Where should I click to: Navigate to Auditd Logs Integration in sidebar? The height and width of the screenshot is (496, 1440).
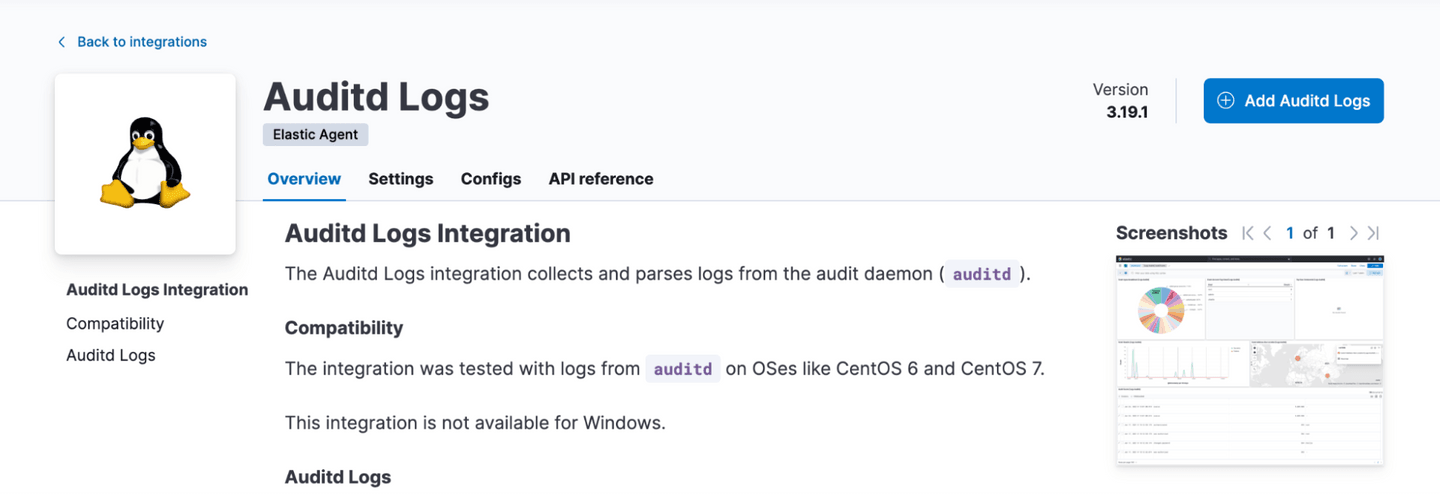point(157,290)
